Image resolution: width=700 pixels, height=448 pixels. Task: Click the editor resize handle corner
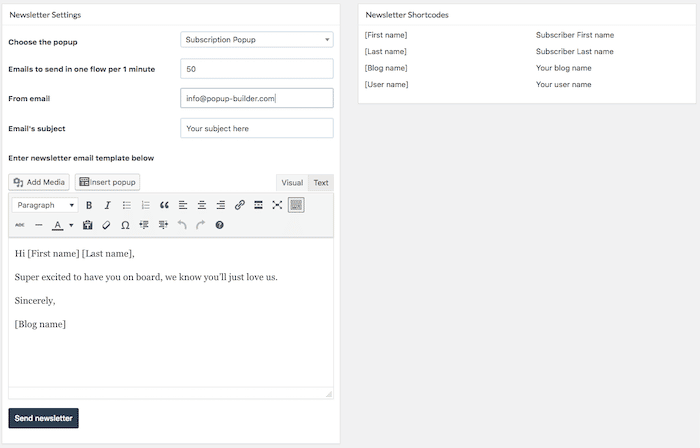[x=329, y=394]
